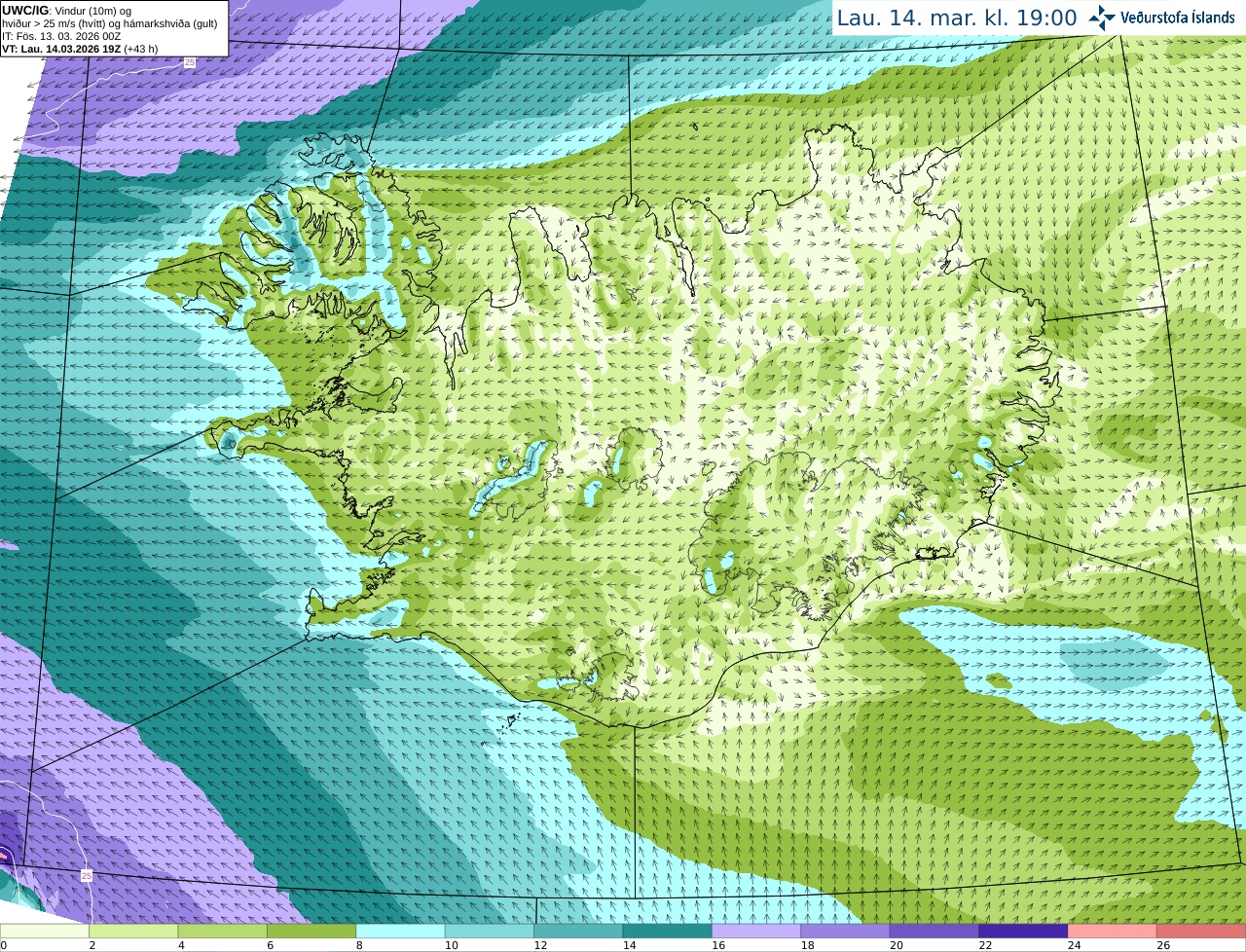
Task: Pick the 18–20 m/s purple legend swatch
Action: (846, 931)
